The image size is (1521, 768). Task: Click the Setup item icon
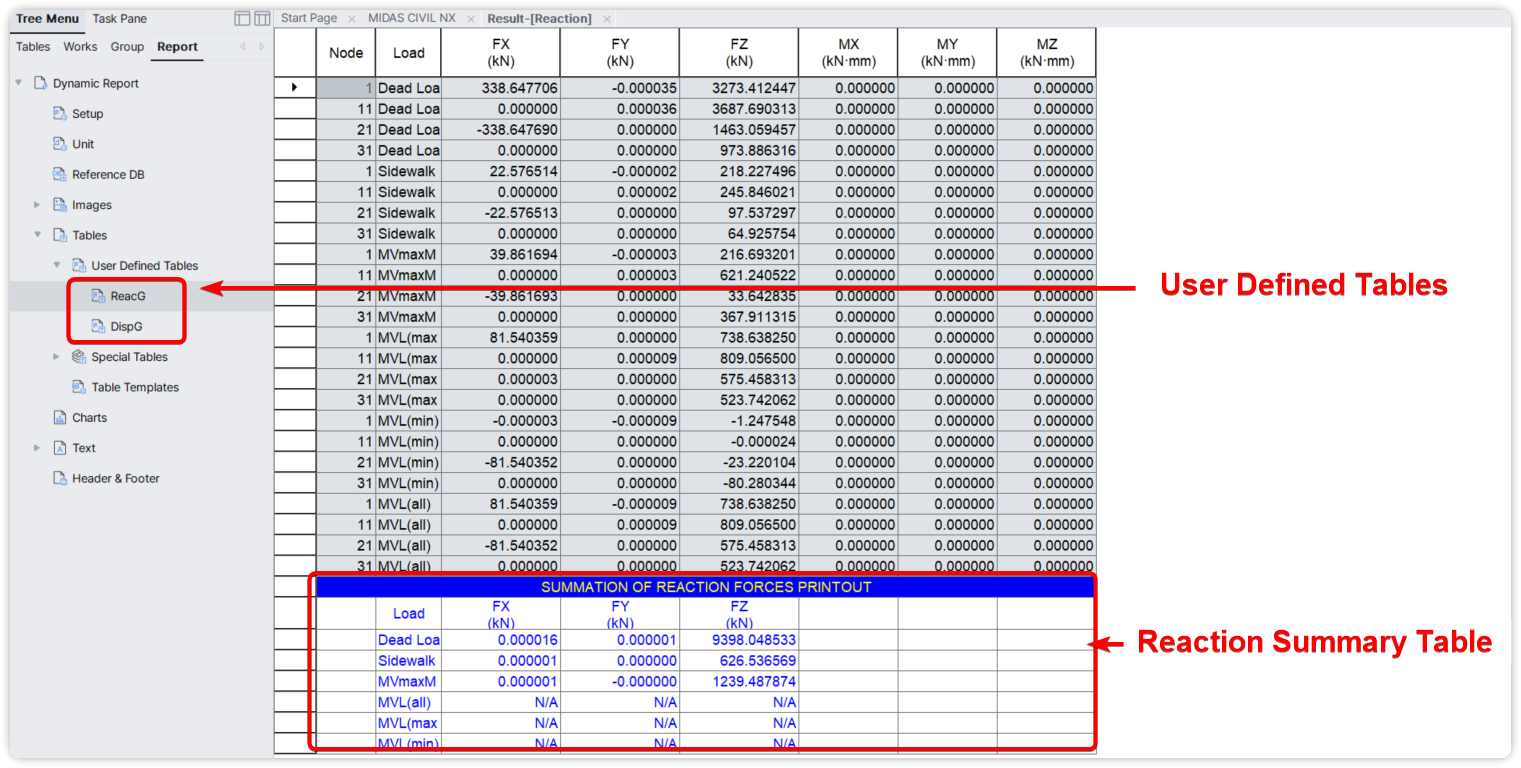click(x=59, y=114)
